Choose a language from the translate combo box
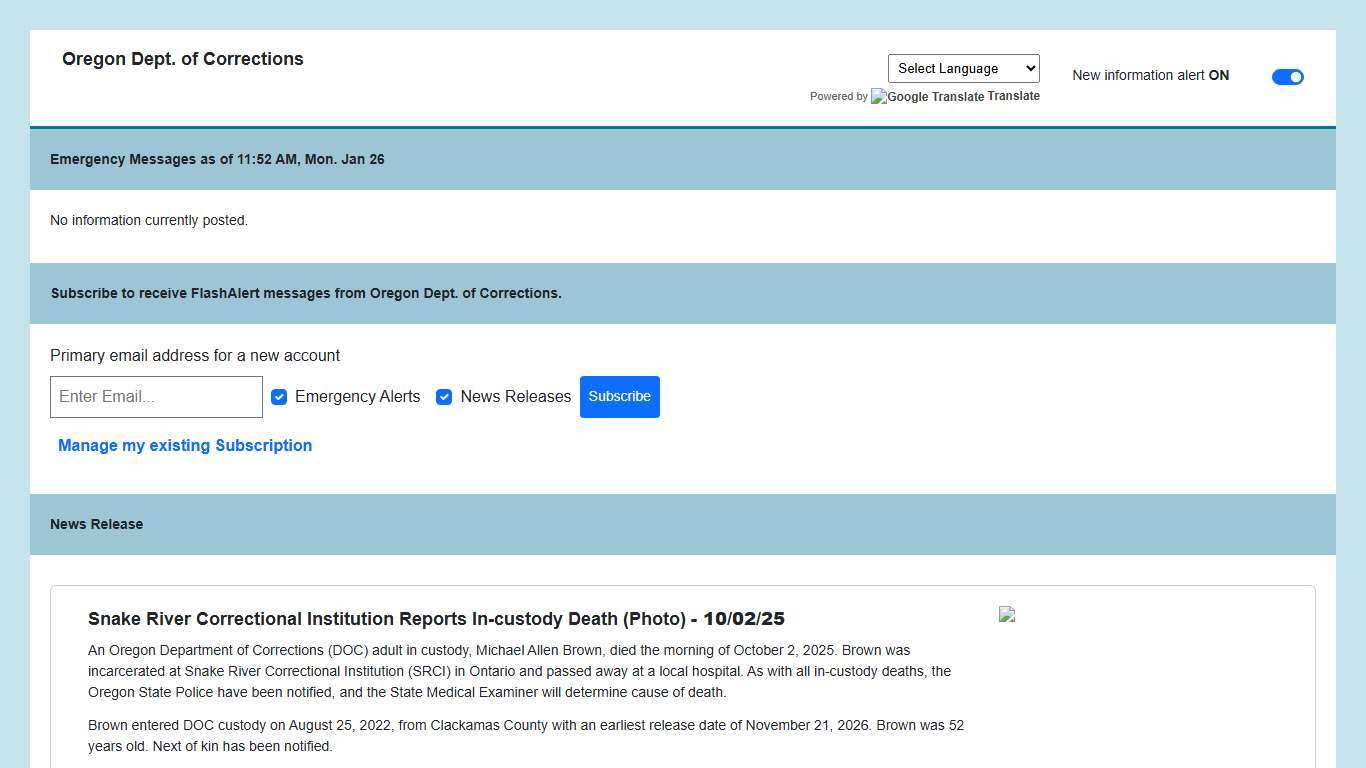Viewport: 1366px width, 768px height. pos(962,68)
